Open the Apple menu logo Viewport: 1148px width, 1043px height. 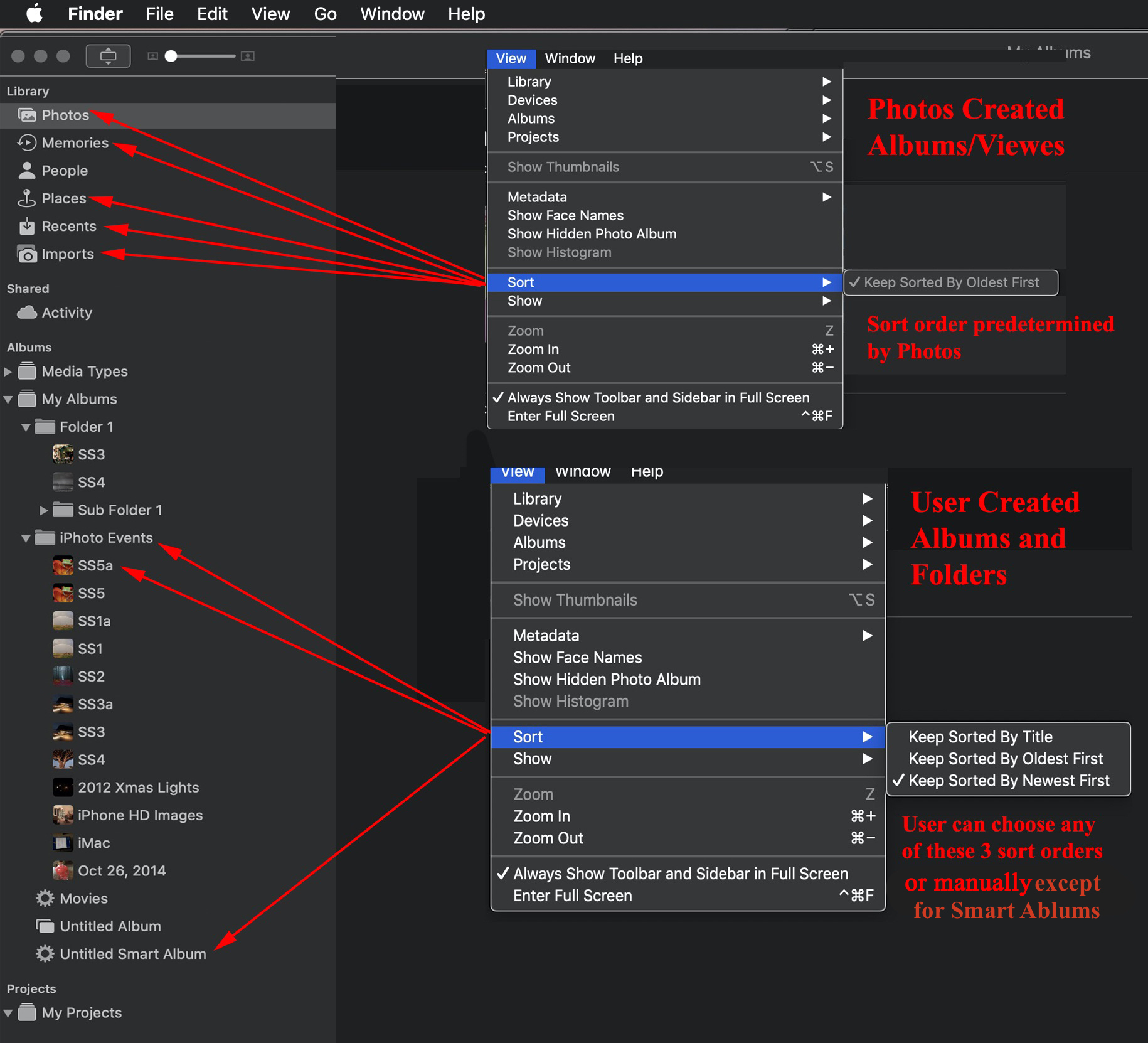pyautogui.click(x=35, y=13)
